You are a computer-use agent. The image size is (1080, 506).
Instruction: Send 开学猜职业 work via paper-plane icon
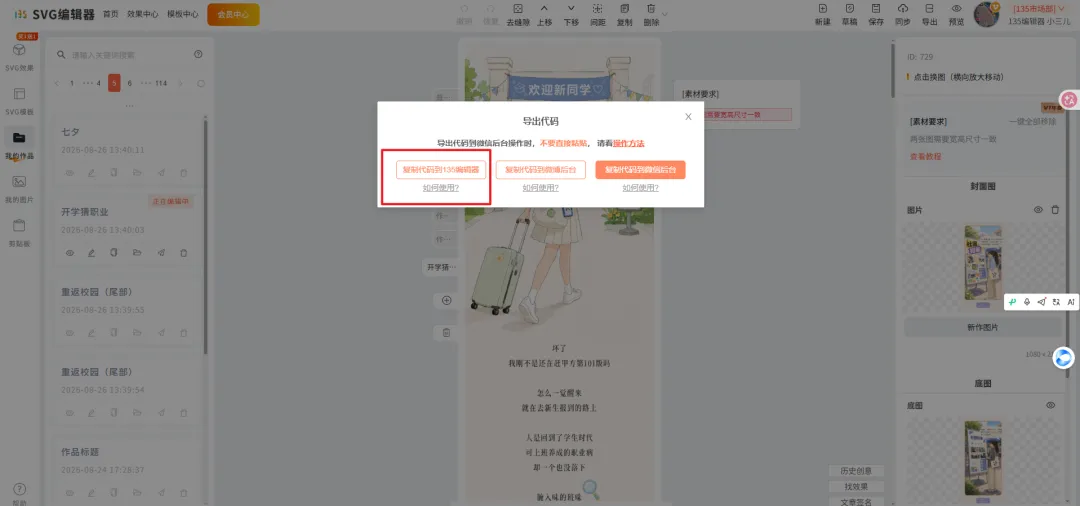click(x=160, y=253)
